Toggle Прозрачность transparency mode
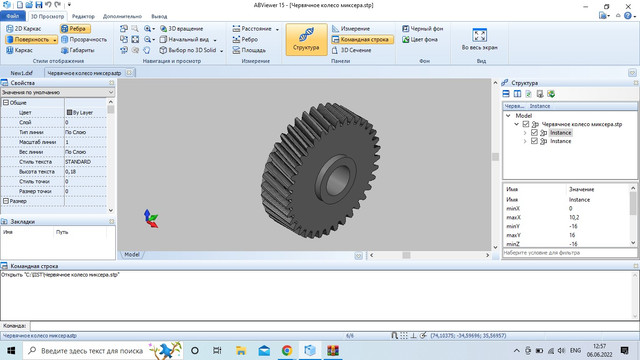Image resolution: width=640 pixels, height=360 pixels. click(x=84, y=40)
